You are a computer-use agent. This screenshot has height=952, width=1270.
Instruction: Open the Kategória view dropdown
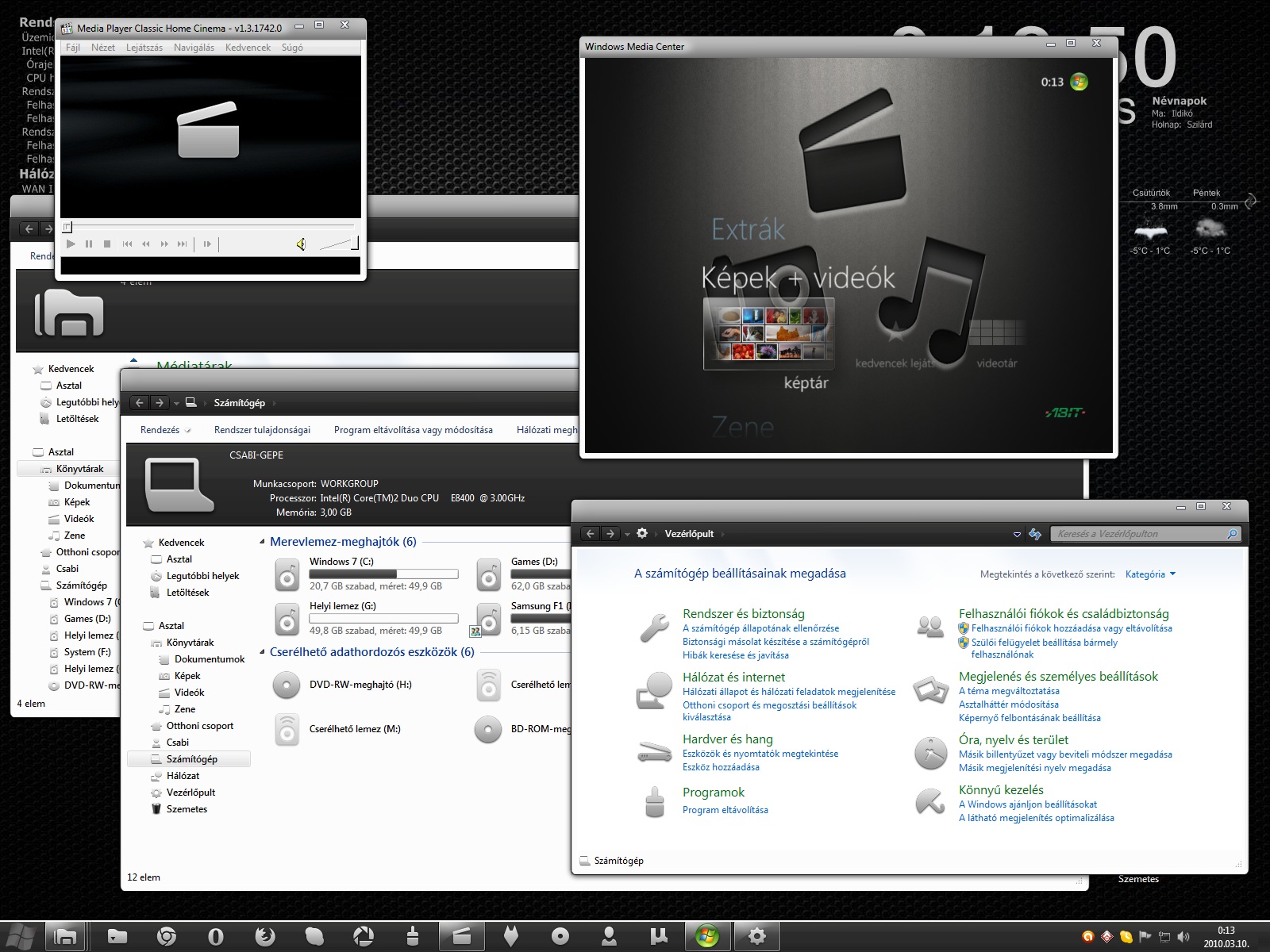pos(1150,574)
